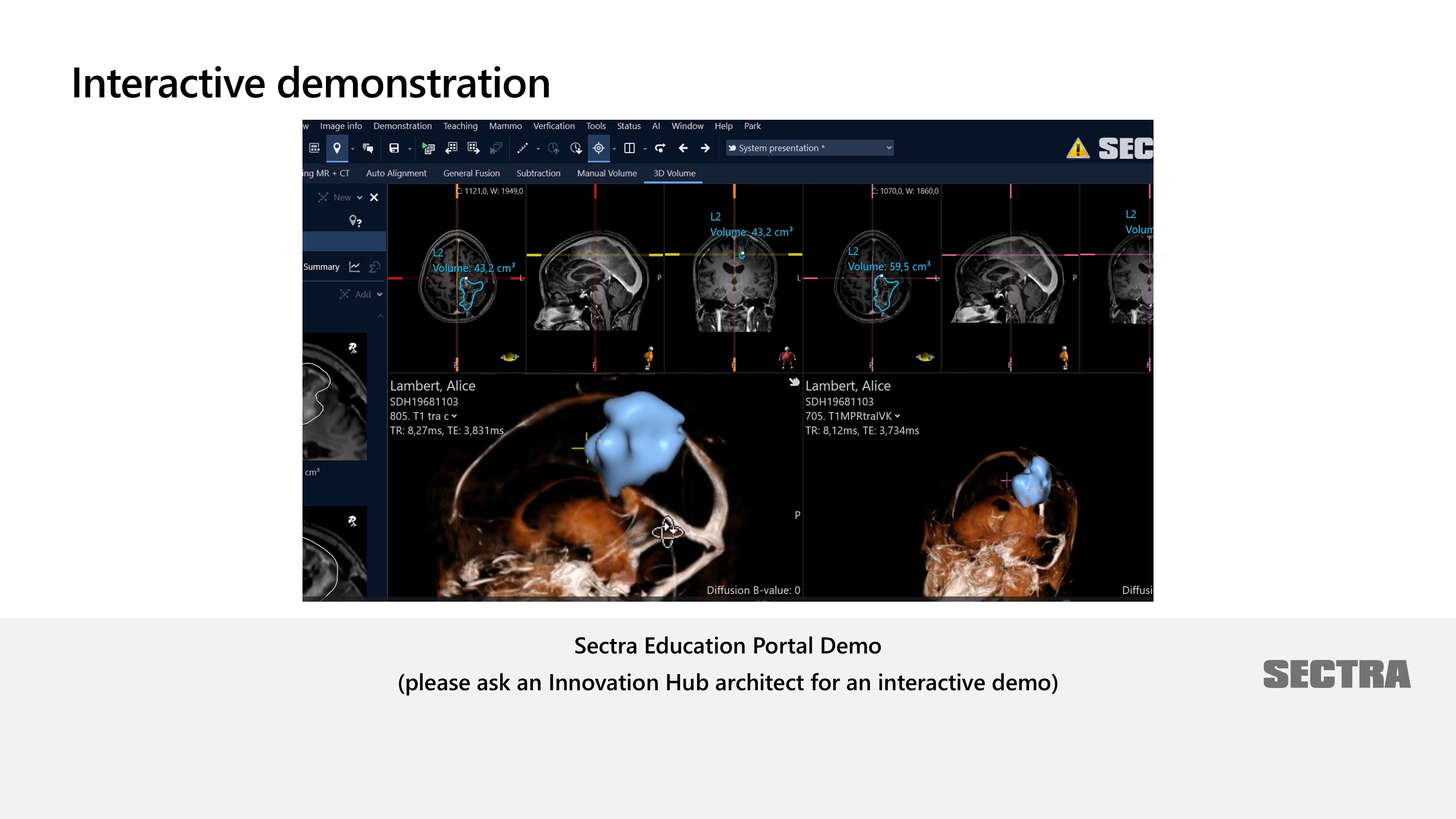Switch to the Subtraction tab
The image size is (1456, 819).
[538, 174]
